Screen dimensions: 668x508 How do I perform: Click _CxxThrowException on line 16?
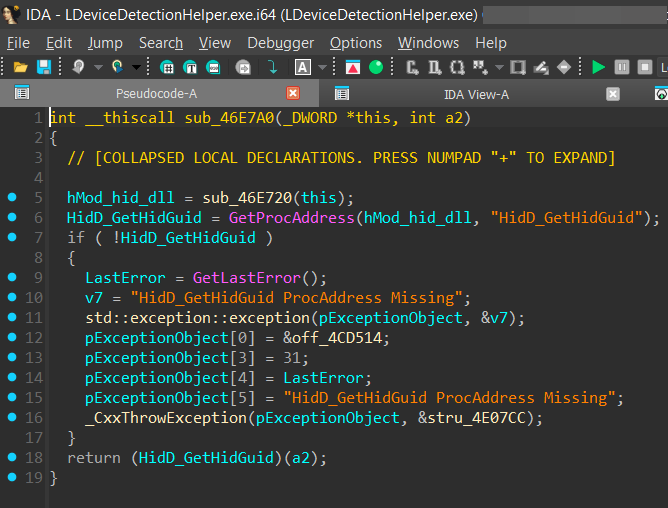[166, 418]
